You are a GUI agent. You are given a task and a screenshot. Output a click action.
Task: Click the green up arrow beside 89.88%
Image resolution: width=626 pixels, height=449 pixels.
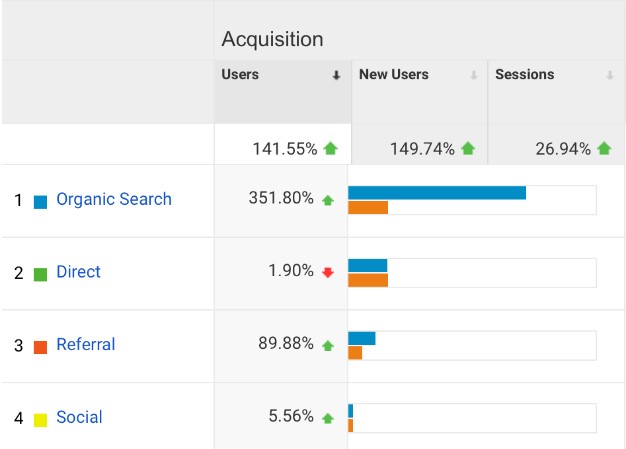tap(327, 345)
